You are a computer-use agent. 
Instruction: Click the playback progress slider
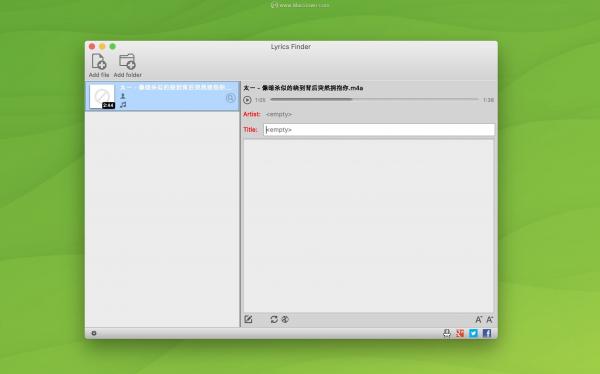374,100
